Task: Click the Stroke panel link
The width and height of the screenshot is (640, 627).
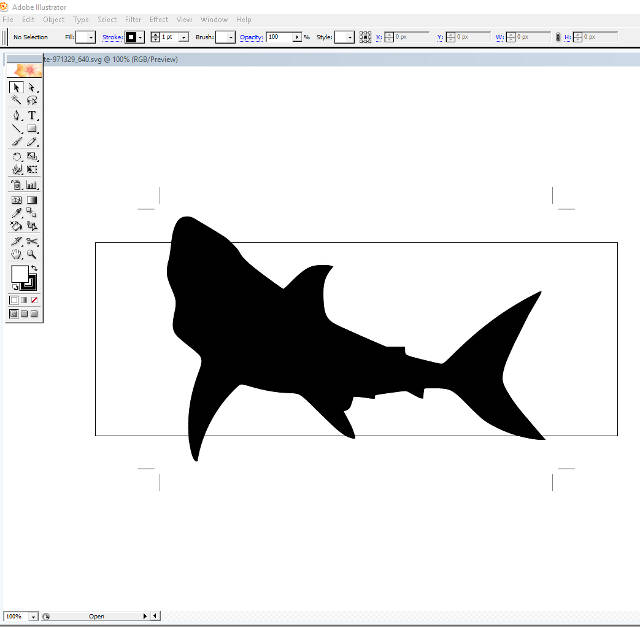Action: click(x=112, y=37)
